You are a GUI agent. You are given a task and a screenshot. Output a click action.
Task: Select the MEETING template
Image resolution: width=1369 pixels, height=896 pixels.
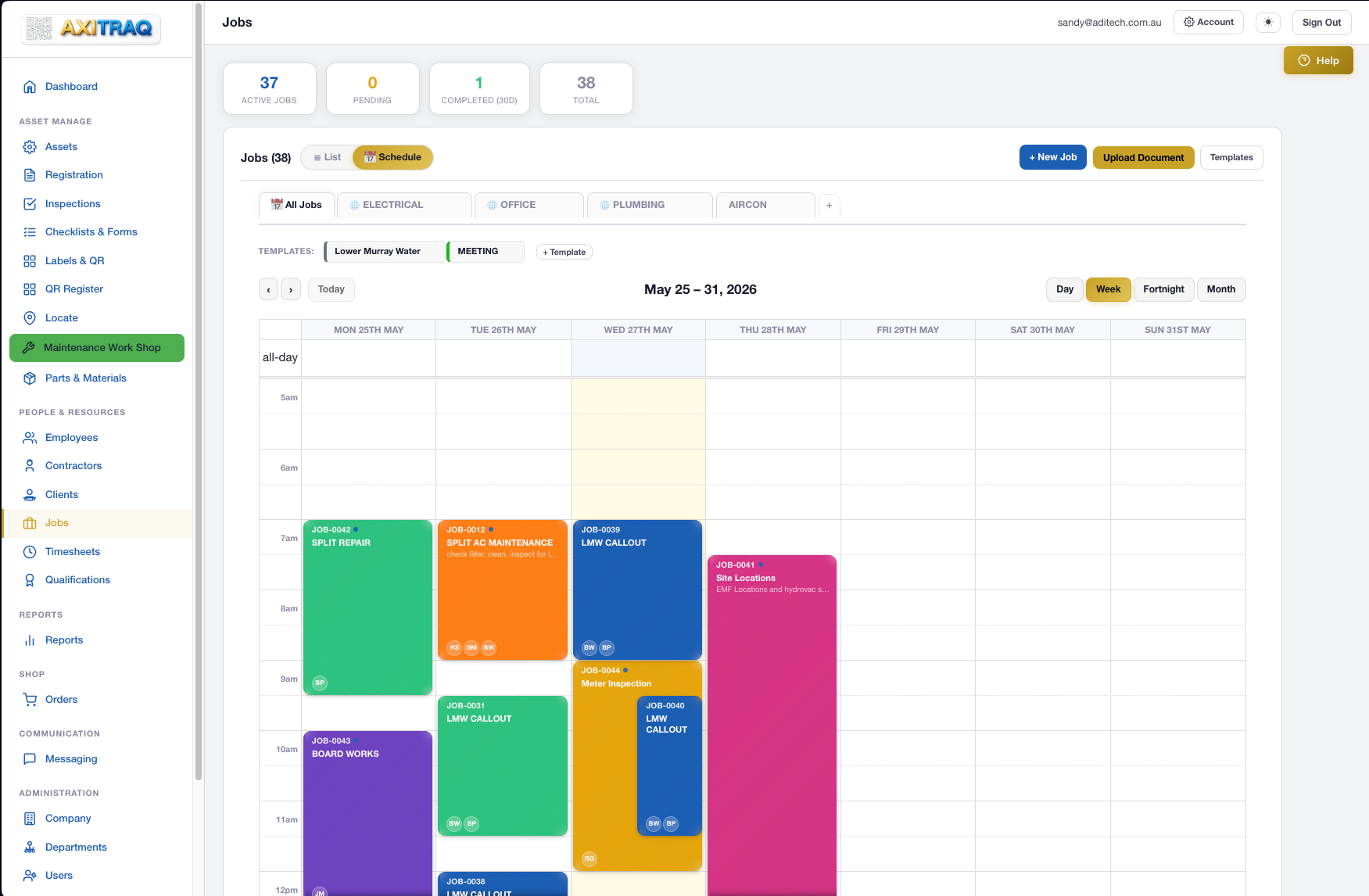click(x=485, y=252)
